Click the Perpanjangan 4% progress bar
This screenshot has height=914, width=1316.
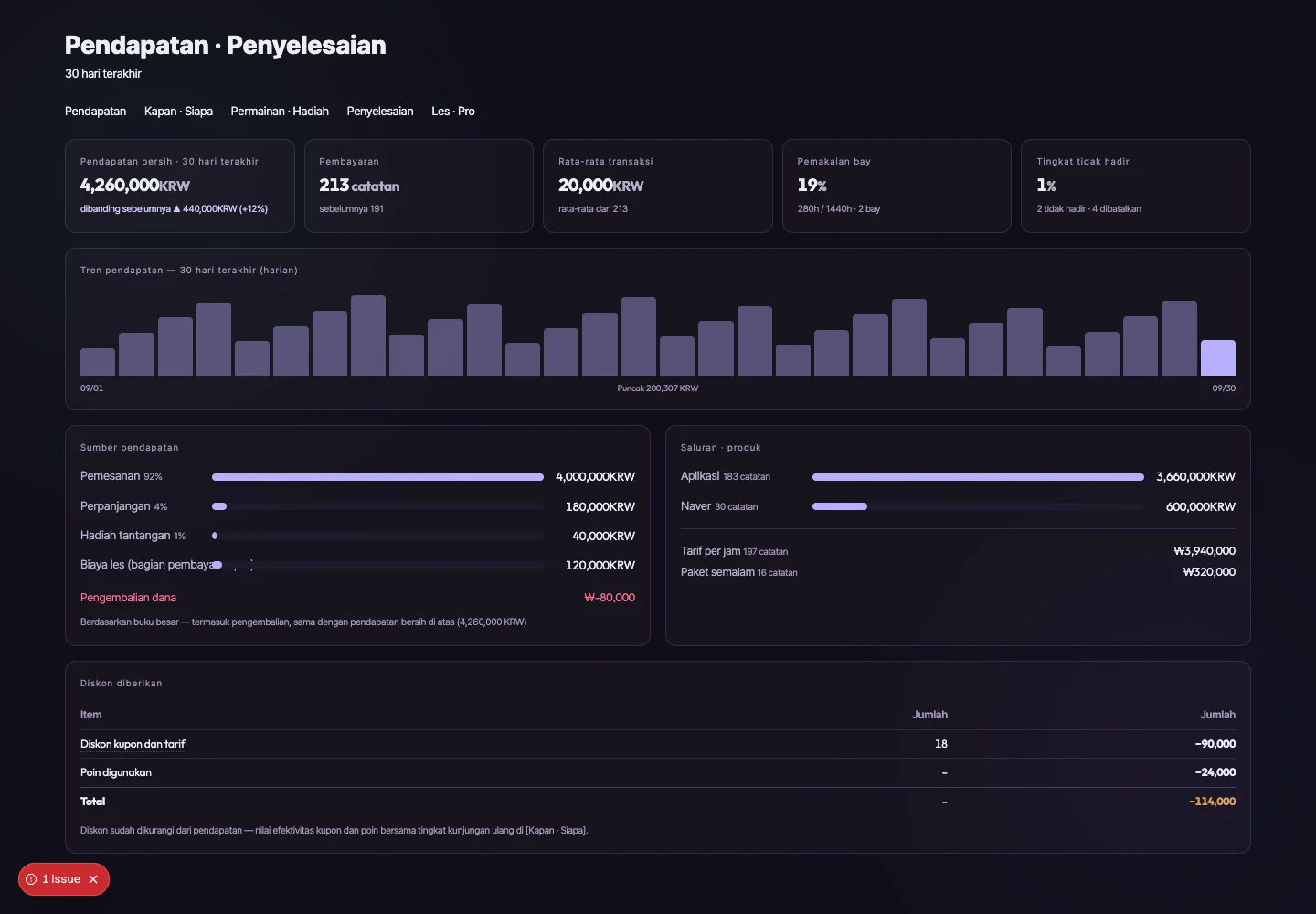[377, 506]
